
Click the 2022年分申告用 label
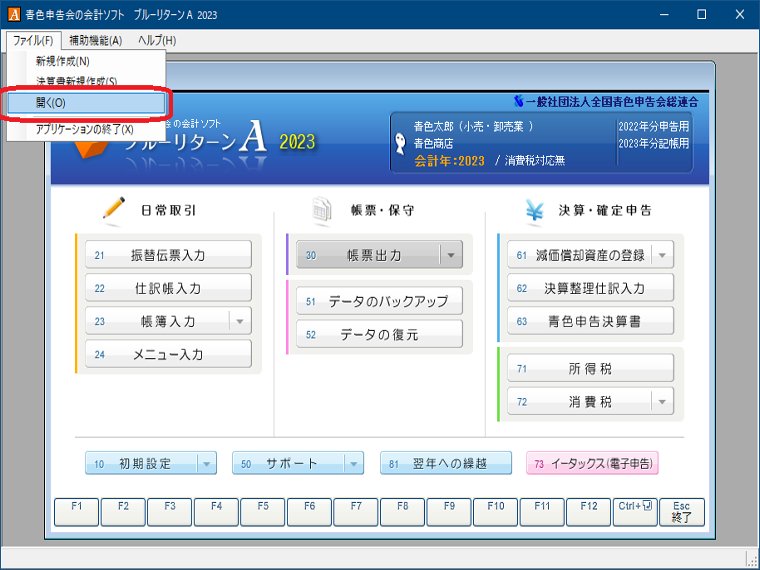coord(653,127)
